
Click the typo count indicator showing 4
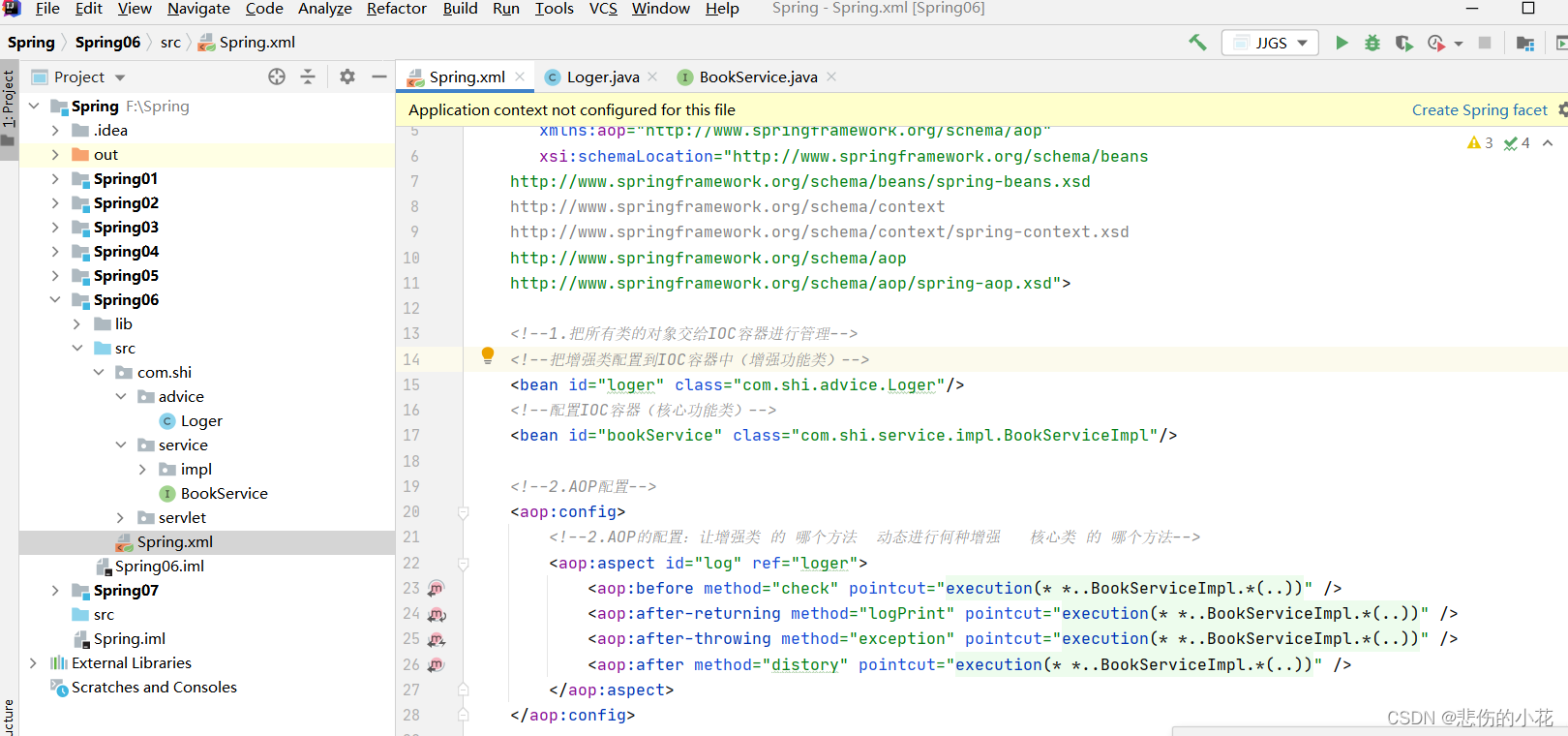(x=1517, y=143)
